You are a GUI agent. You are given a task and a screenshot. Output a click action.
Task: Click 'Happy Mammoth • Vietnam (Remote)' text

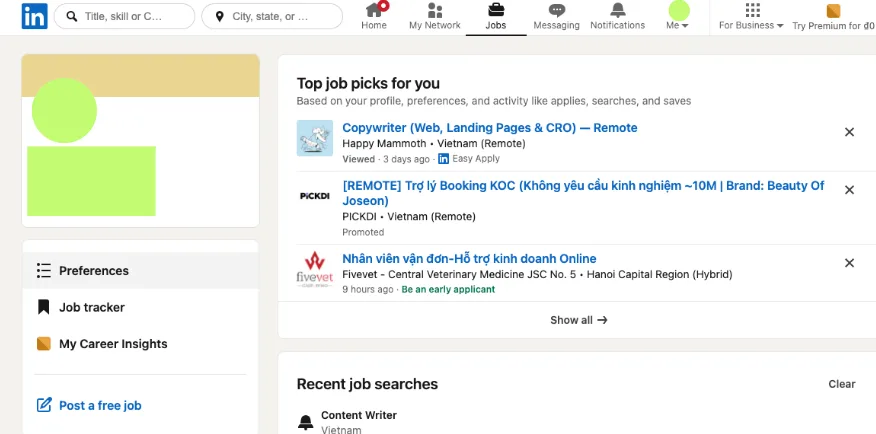point(434,144)
